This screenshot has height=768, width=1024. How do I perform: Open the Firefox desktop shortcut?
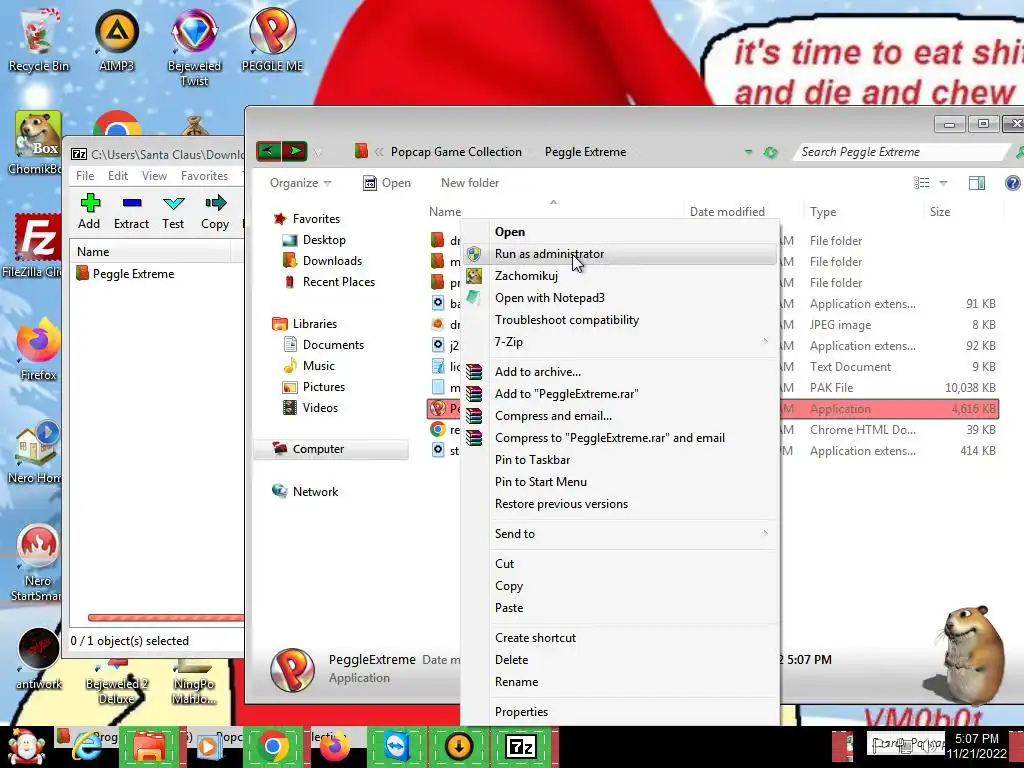pos(38,349)
